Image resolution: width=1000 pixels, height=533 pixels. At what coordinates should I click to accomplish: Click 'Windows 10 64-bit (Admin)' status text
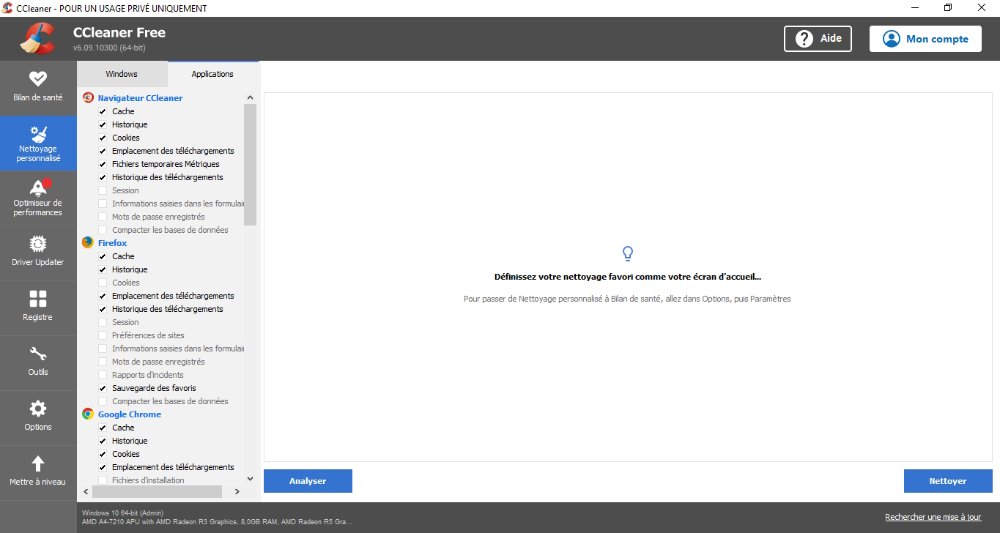122,513
